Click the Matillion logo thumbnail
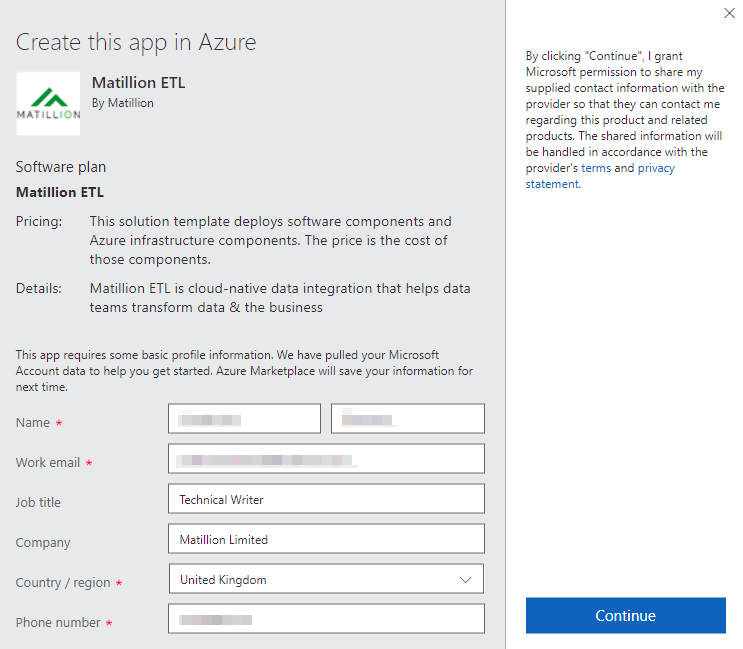This screenshot has width=743, height=649. pos(48,104)
